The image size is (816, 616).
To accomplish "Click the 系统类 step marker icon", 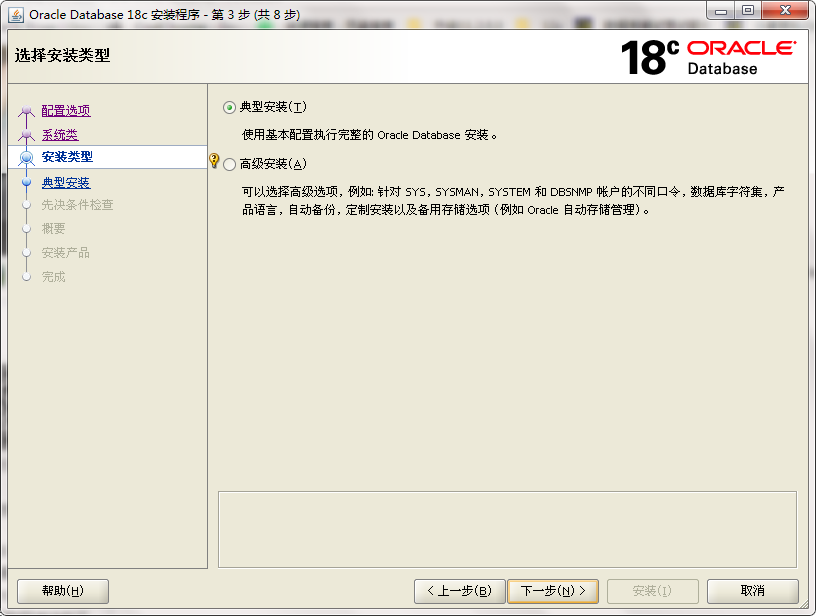I will click(x=27, y=135).
